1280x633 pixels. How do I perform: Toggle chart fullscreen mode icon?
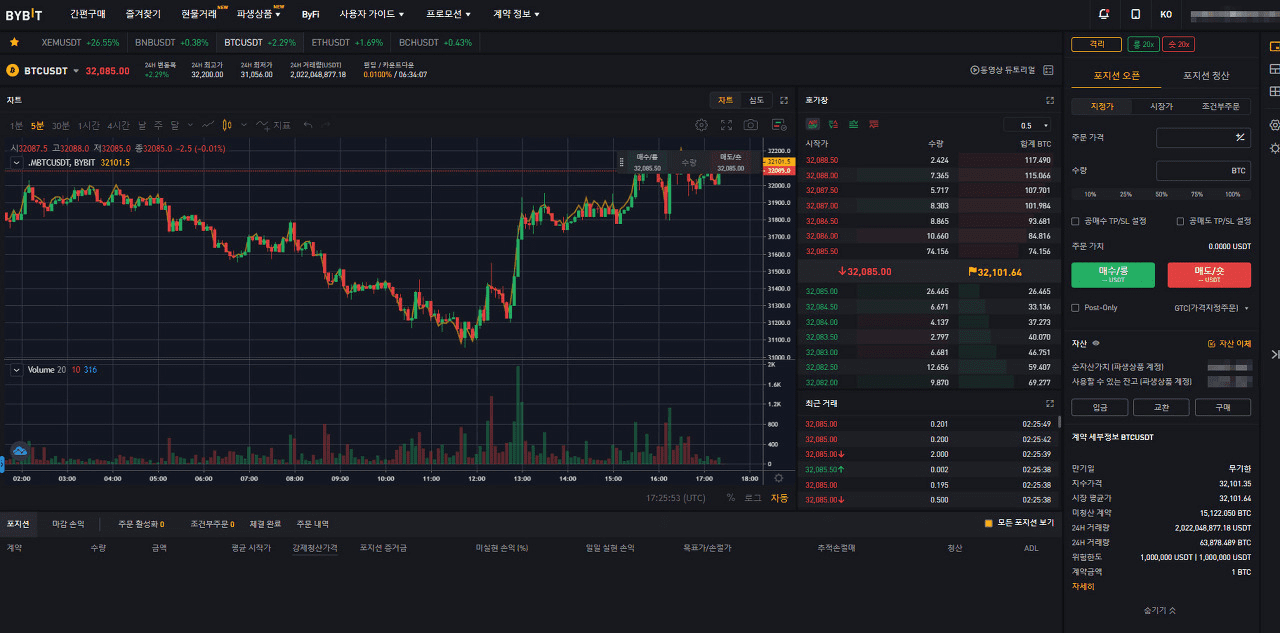(x=726, y=125)
